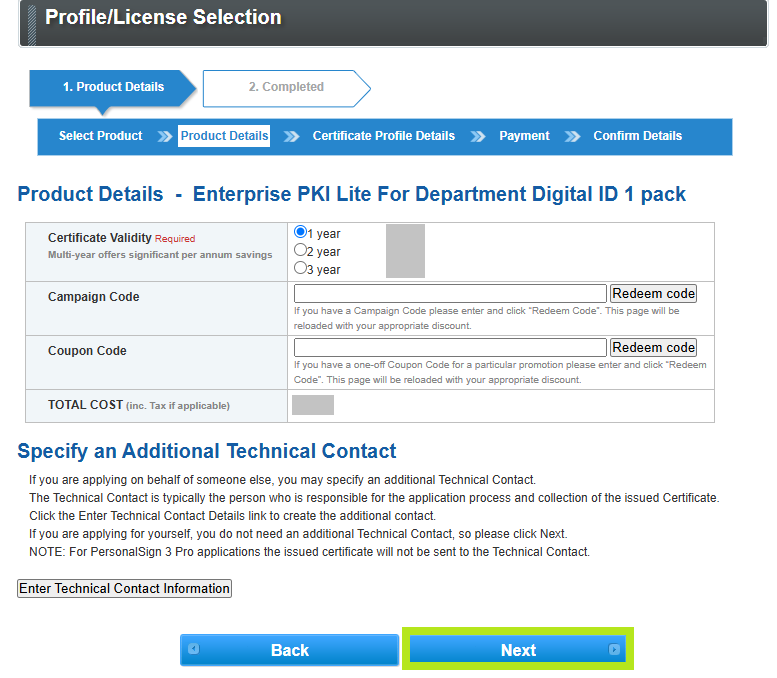Open the '1. Product Details' step tab
Viewport: 777px width, 678px height.
pyautogui.click(x=112, y=87)
